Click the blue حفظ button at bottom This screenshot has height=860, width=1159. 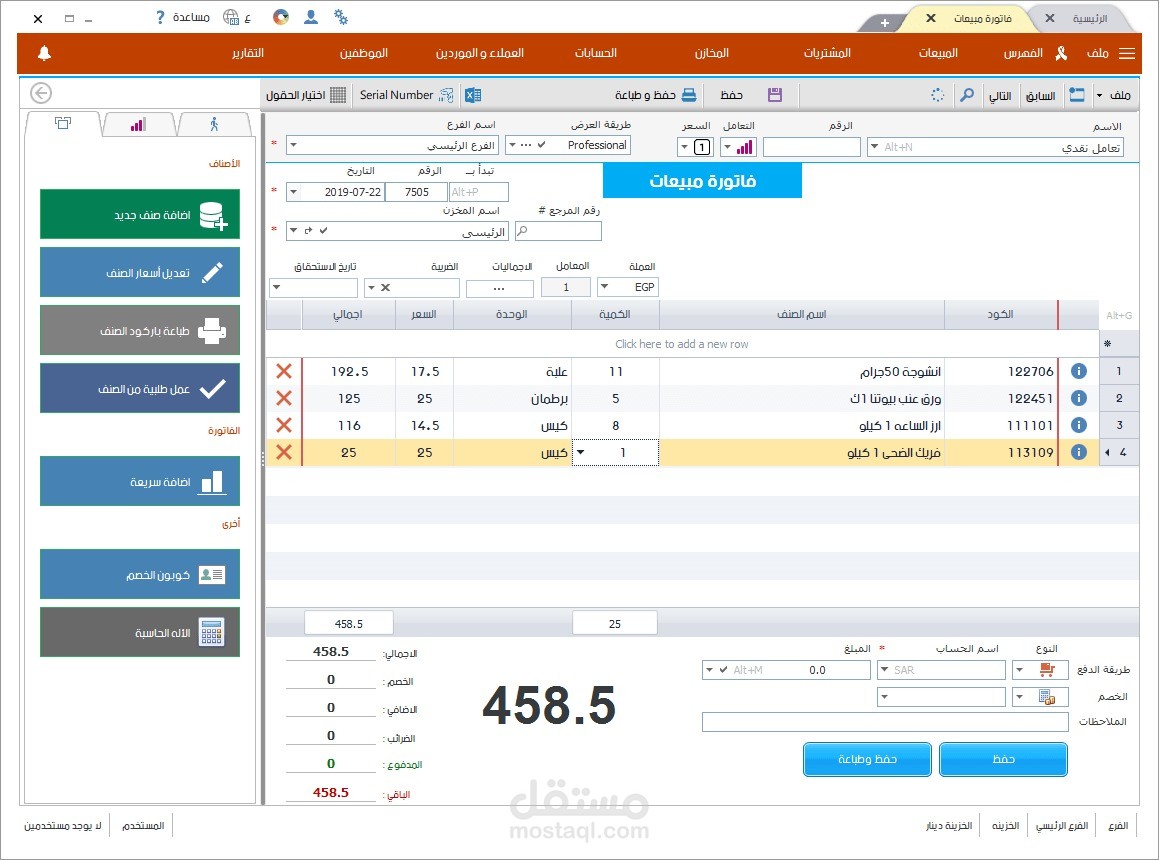tap(1003, 759)
